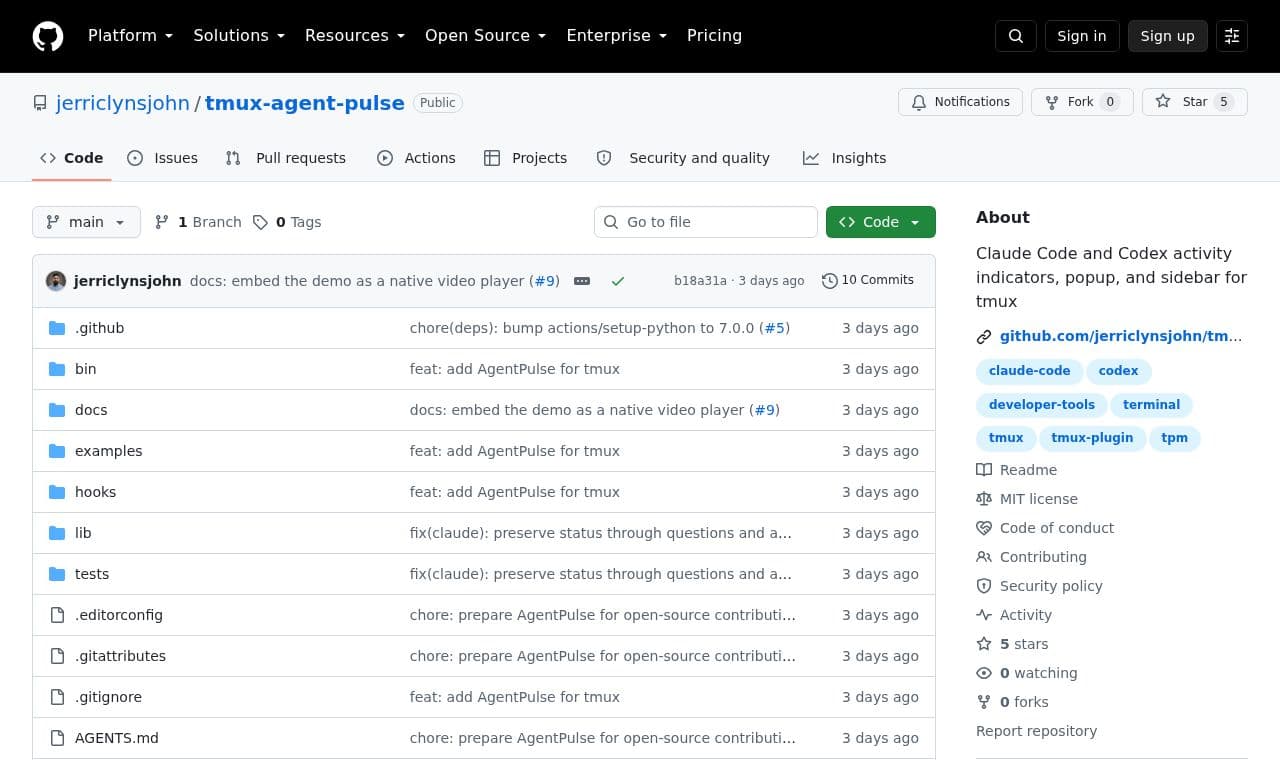Fork this repository
This screenshot has height=760, width=1280.
1082,102
